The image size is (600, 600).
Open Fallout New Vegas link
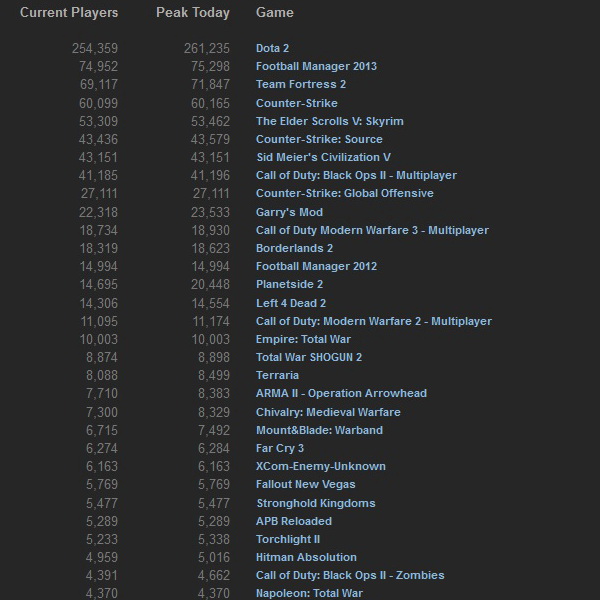[305, 484]
